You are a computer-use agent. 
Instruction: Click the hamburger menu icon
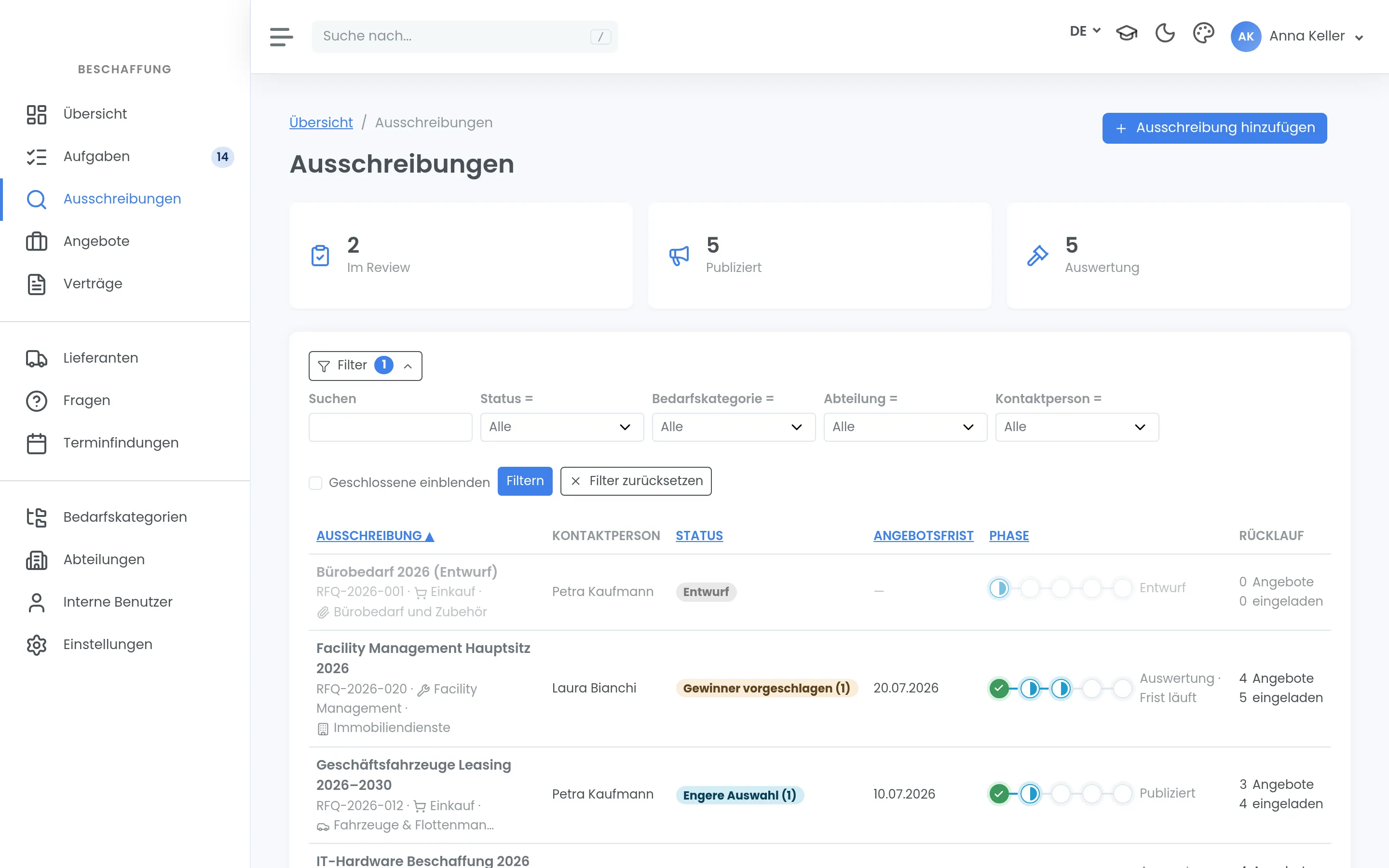coord(281,36)
